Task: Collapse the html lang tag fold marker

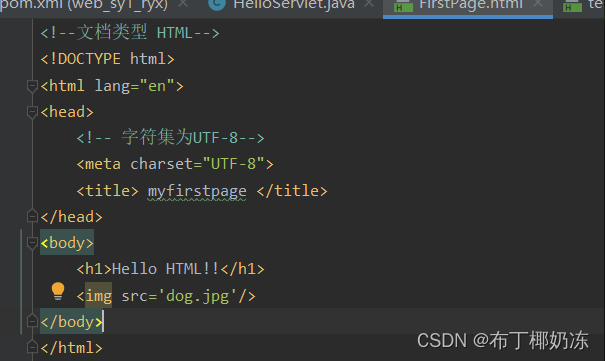Action: point(32,86)
